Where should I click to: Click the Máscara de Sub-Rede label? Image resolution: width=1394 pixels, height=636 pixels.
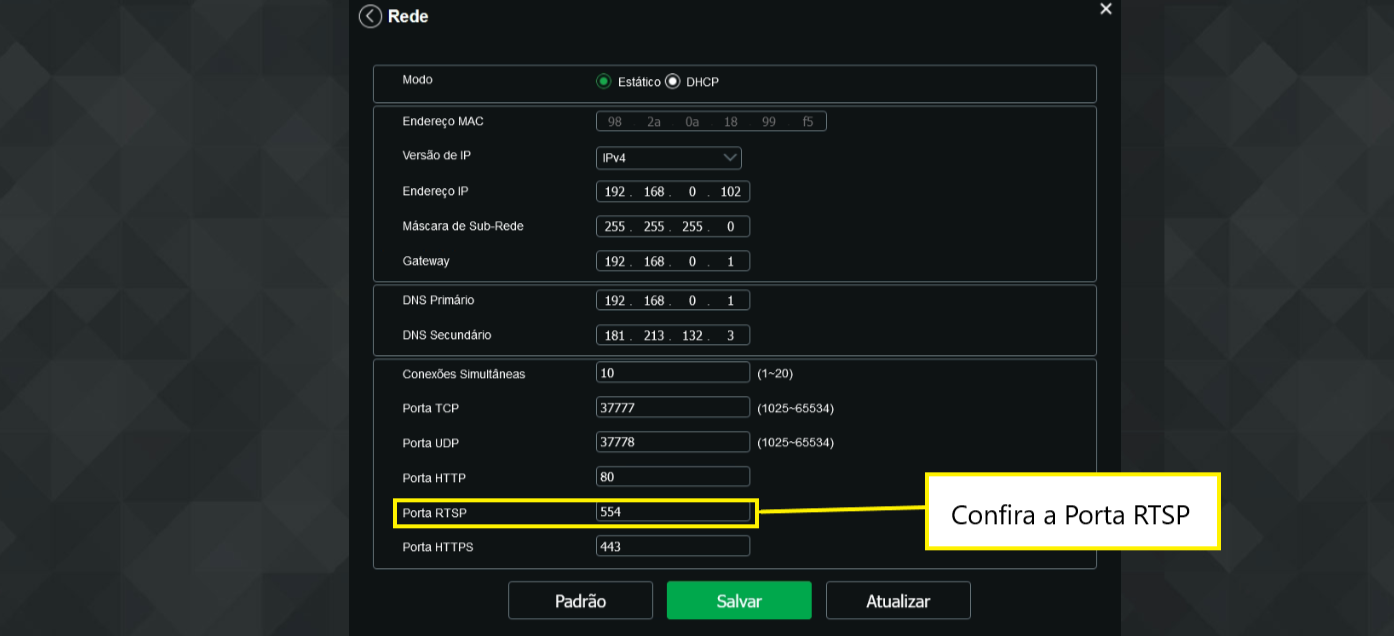coord(463,226)
